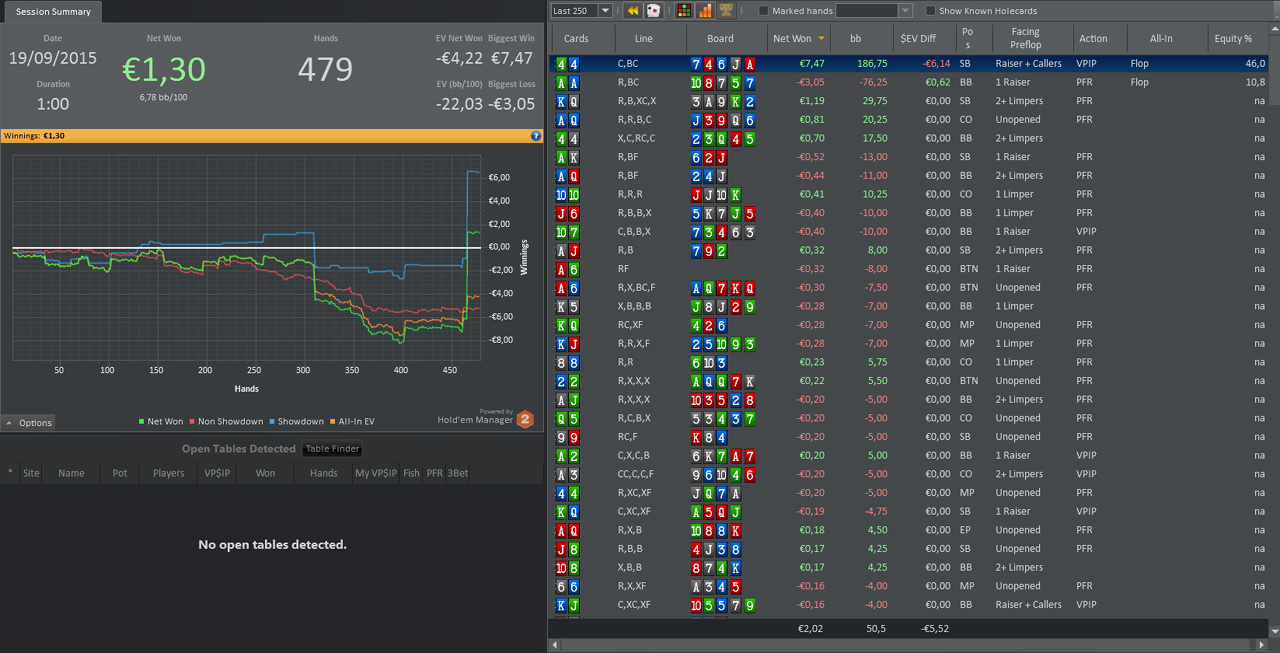This screenshot has width=1280, height=653.
Task: Select the hand with line R,B,XC,X
Action: coord(908,101)
